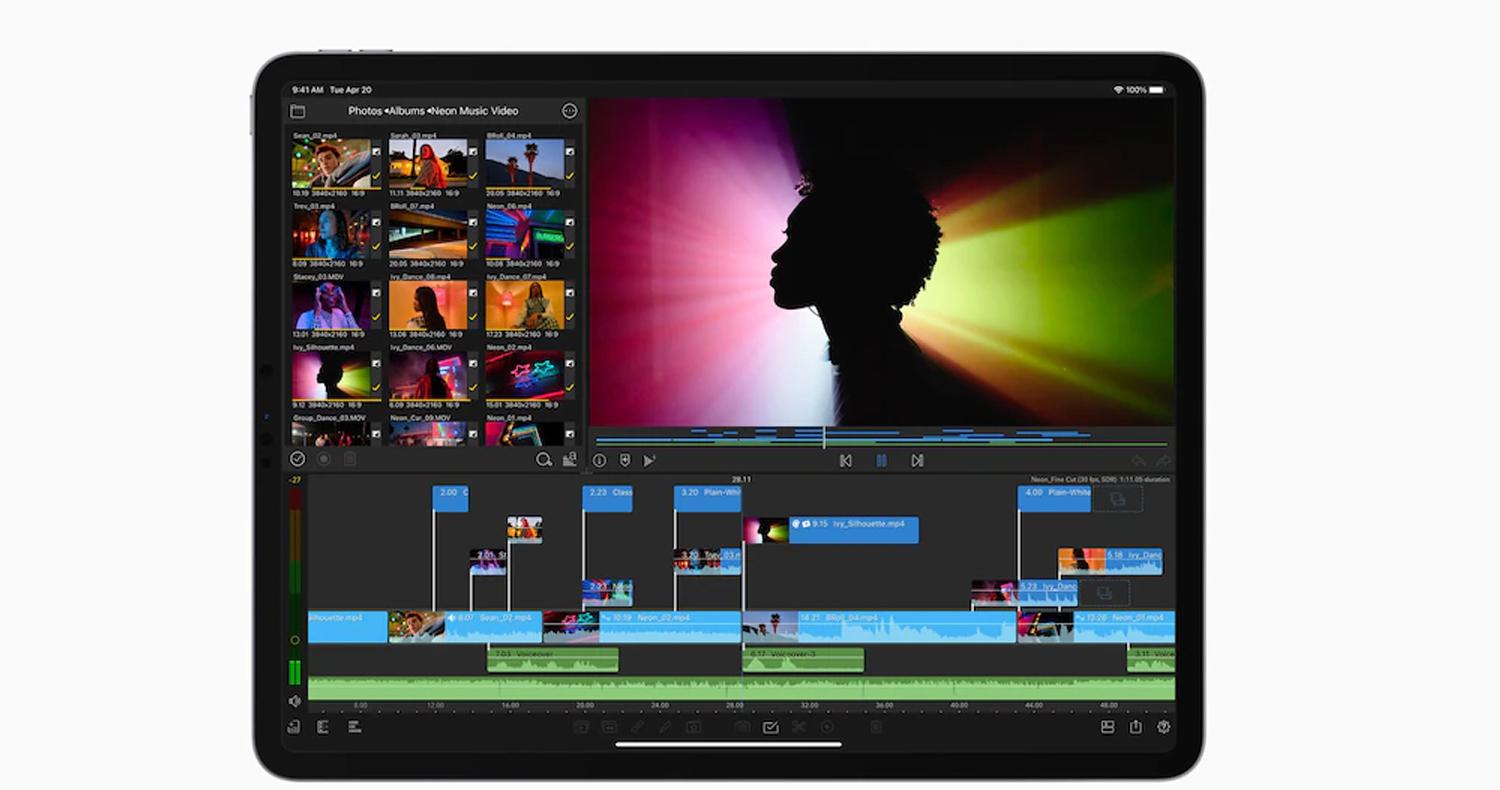Expand the track headers panel icon
The image size is (1500, 790).
(x=323, y=727)
